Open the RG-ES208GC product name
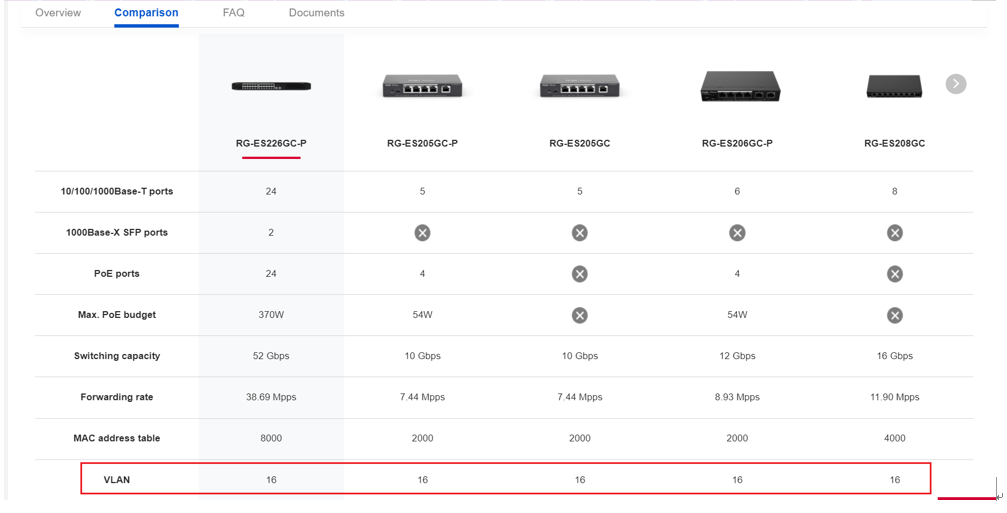This screenshot has width=1007, height=513. [x=895, y=143]
